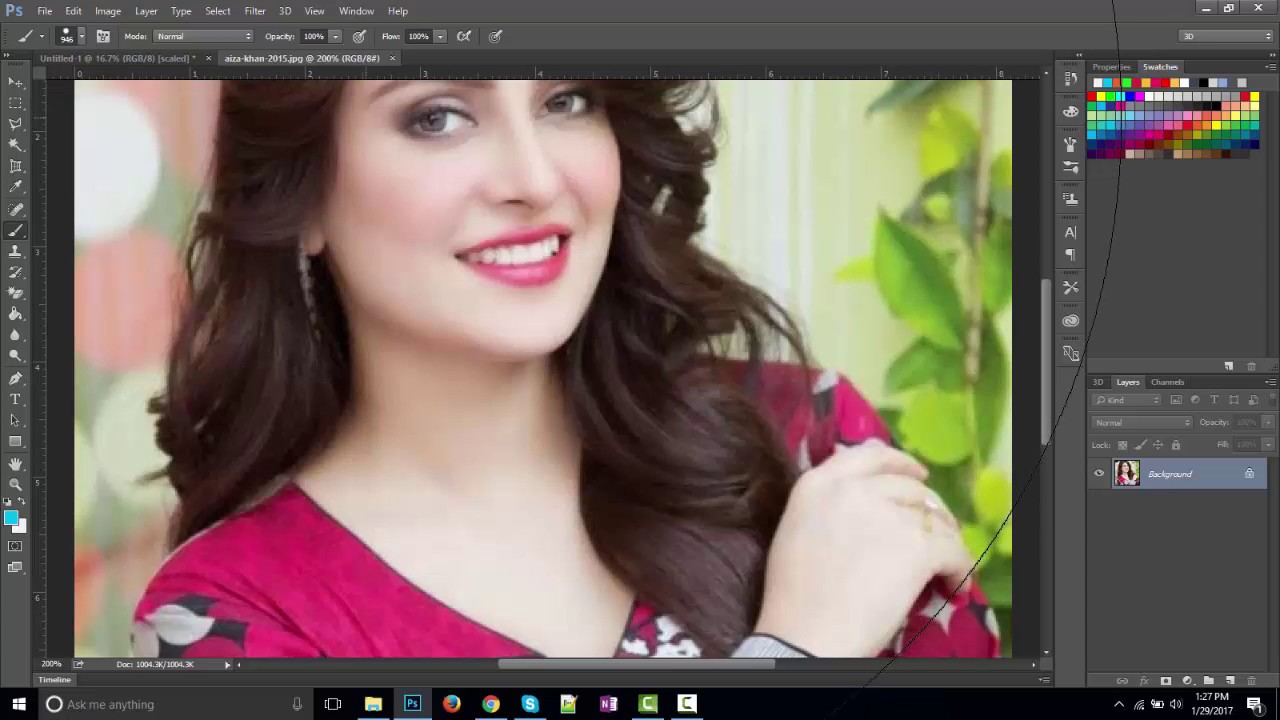This screenshot has width=1280, height=720.
Task: Create a new layer icon
Action: [1230, 681]
